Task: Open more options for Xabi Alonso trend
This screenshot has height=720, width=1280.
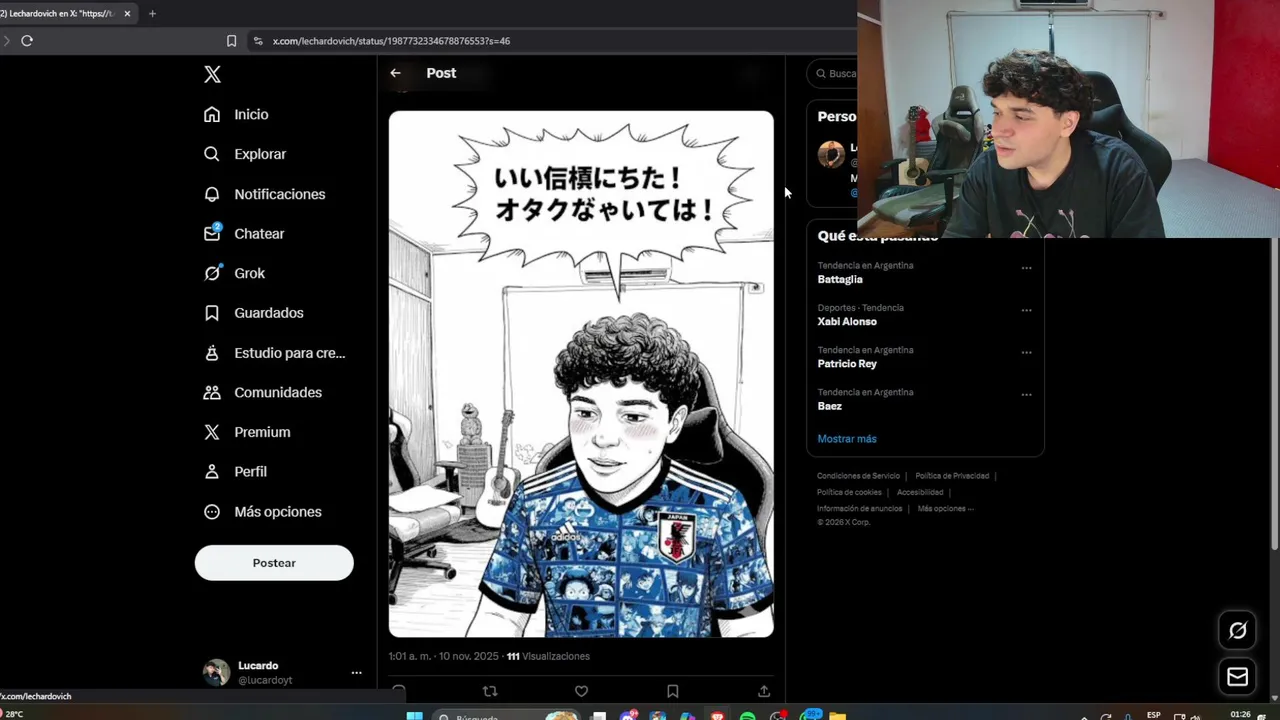Action: 1026,310
